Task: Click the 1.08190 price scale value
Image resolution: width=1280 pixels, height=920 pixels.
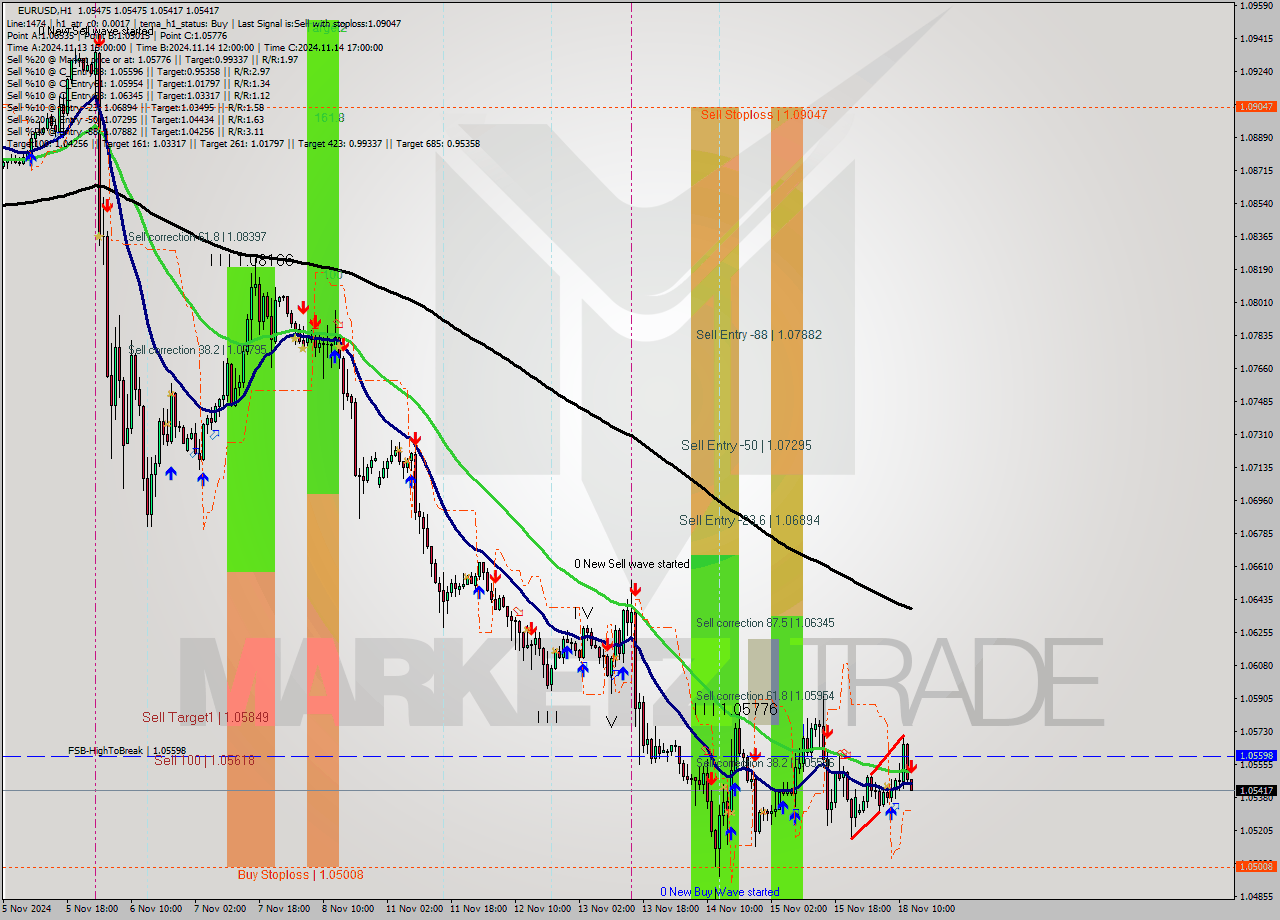Action: pyautogui.click(x=1256, y=270)
